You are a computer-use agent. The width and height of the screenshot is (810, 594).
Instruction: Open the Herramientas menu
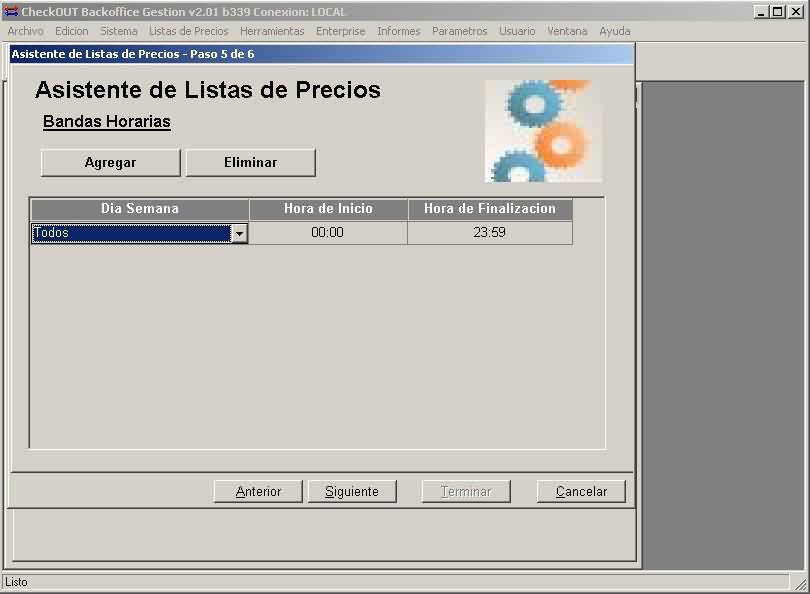[x=272, y=31]
